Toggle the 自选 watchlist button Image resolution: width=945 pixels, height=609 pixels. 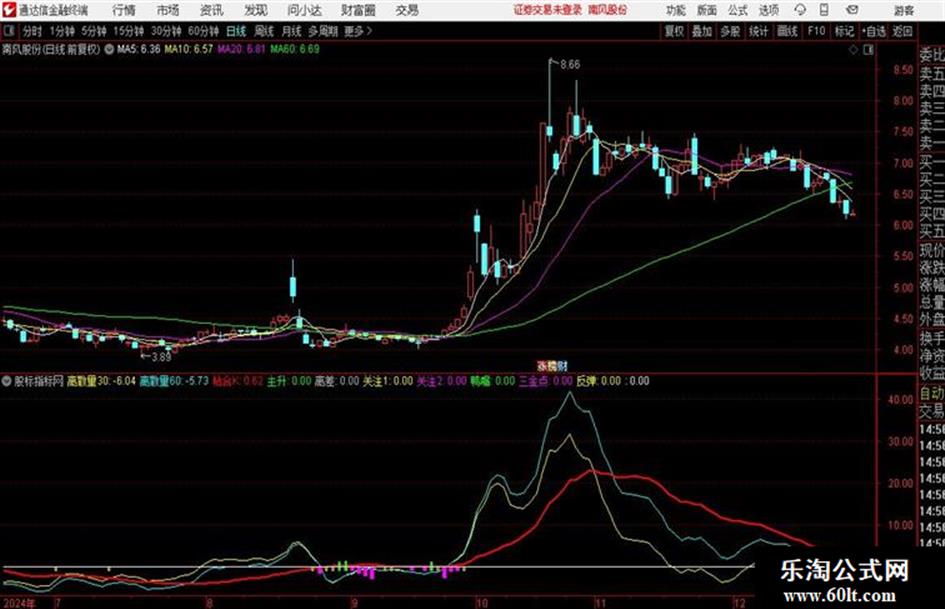click(873, 31)
